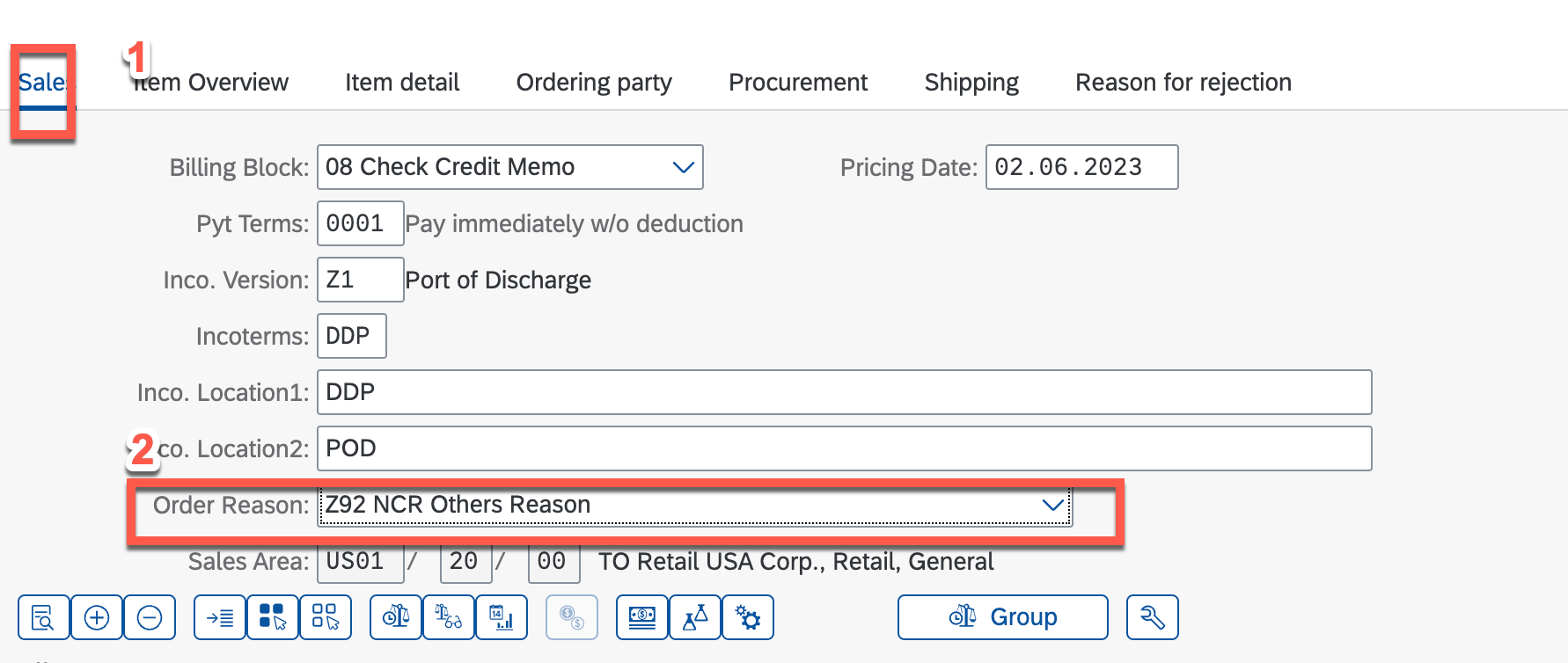This screenshot has width=1568, height=663.
Task: Click the arrow with lines indent icon
Action: click(x=220, y=617)
